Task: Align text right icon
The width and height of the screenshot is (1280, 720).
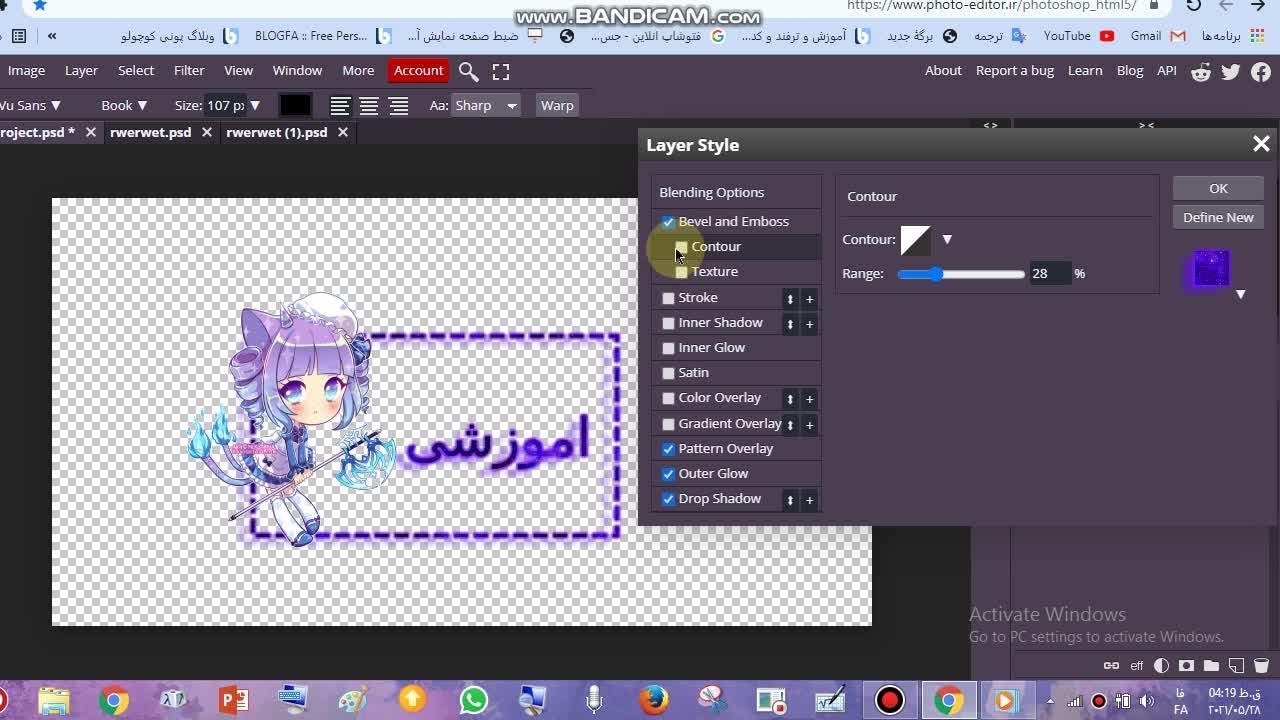Action: [398, 106]
